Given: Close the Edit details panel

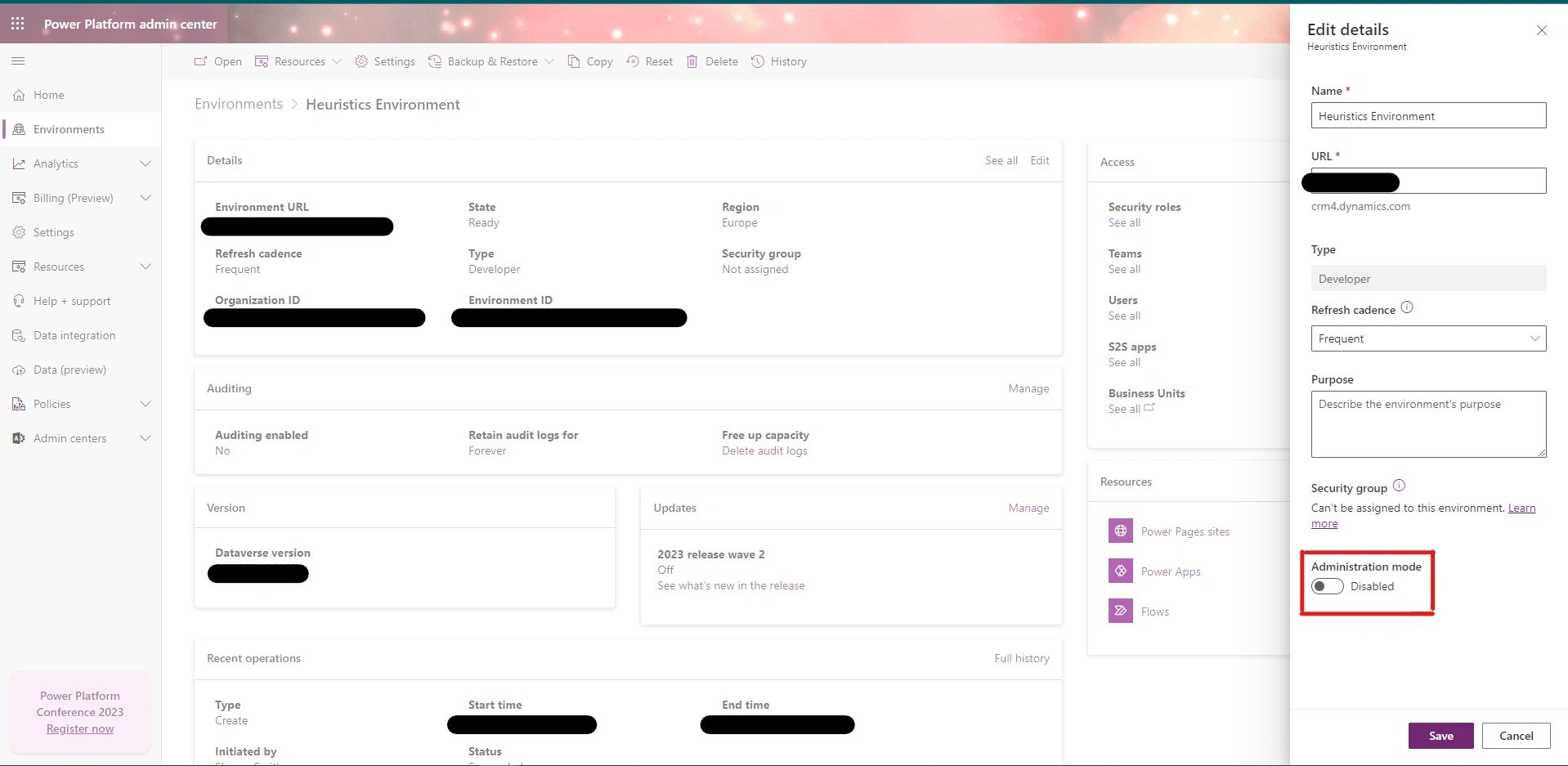Looking at the screenshot, I should (x=1541, y=30).
